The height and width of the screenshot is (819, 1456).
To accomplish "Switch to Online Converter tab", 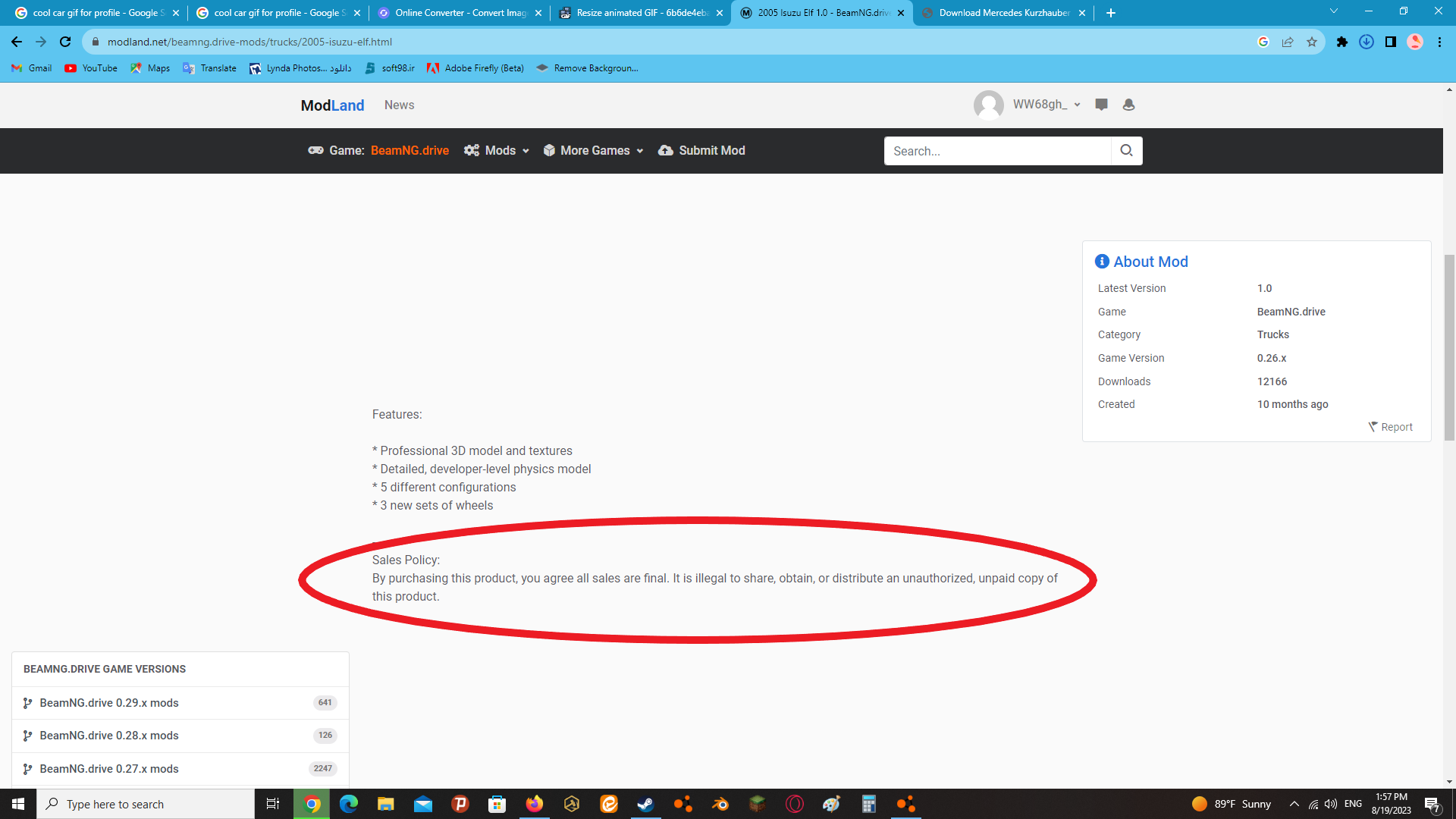I will click(460, 13).
